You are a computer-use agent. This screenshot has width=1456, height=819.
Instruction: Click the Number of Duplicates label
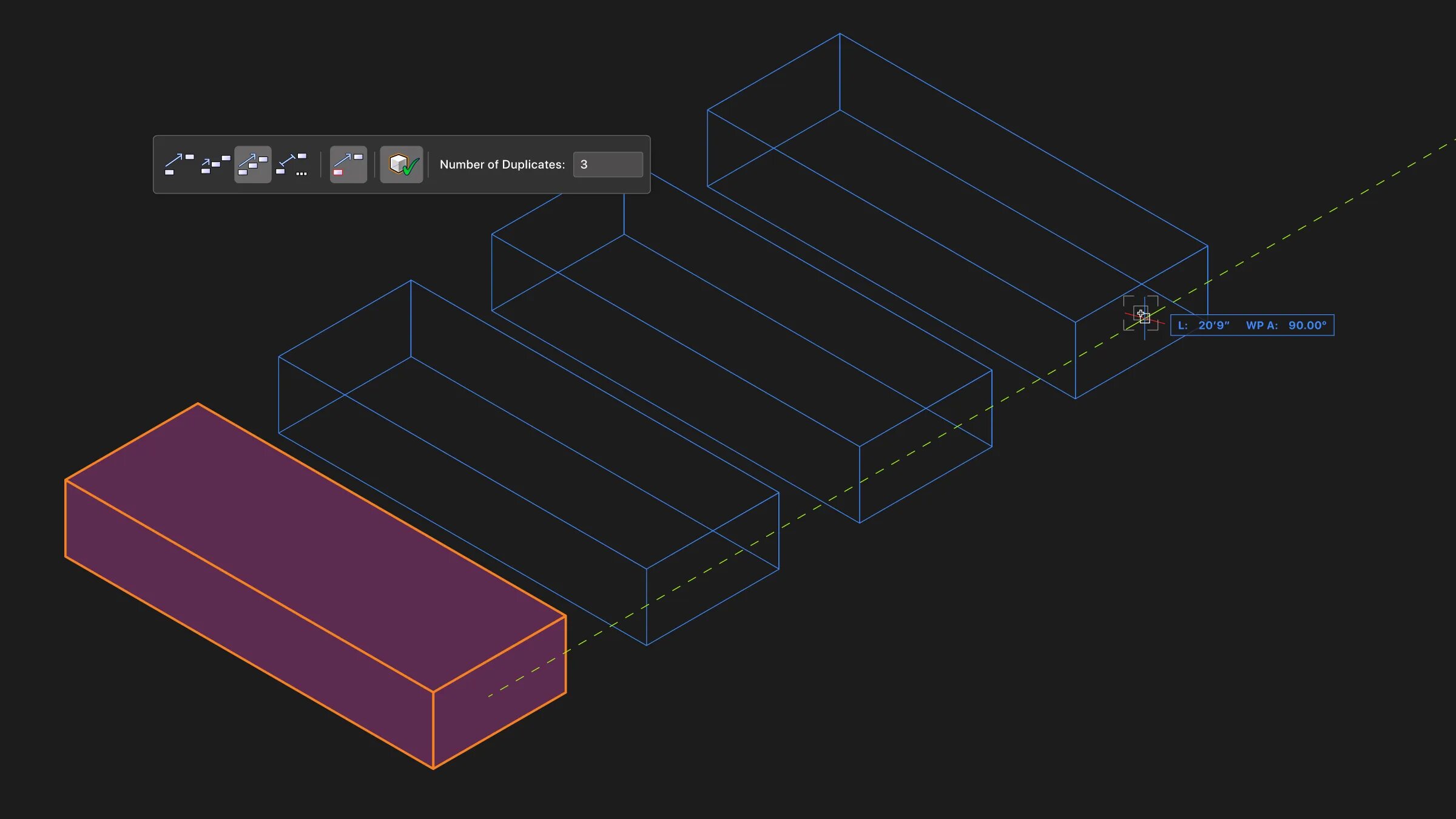pyautogui.click(x=502, y=164)
